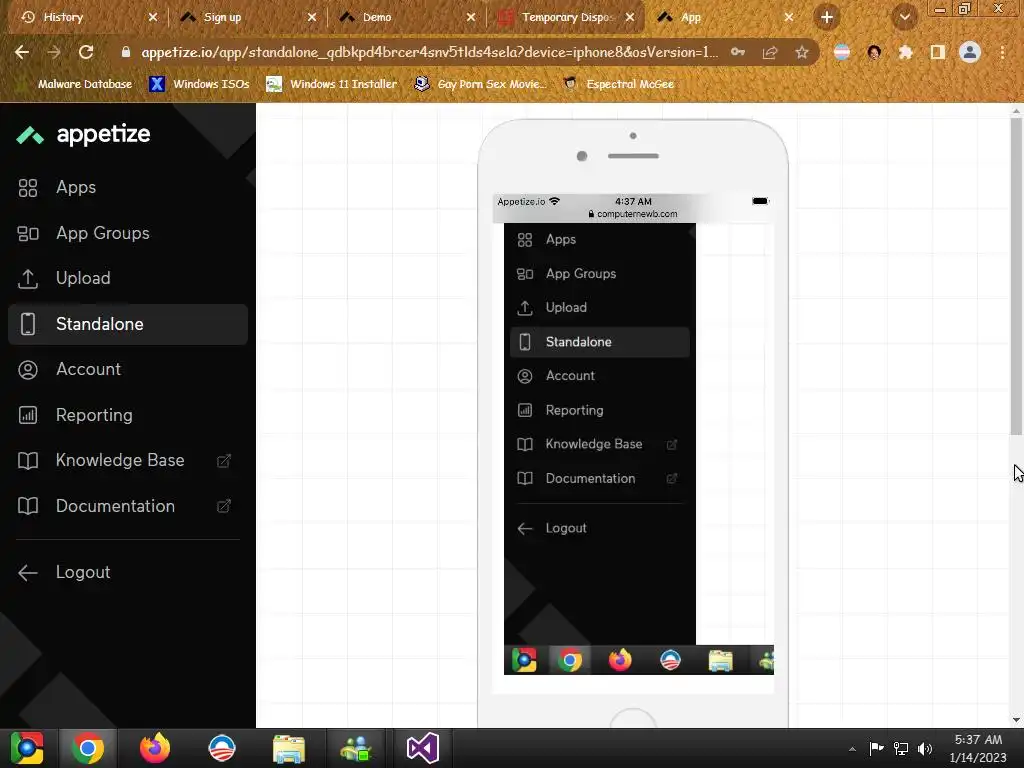Viewport: 1024px width, 768px height.
Task: Open a new browser tab
Action: (x=827, y=18)
